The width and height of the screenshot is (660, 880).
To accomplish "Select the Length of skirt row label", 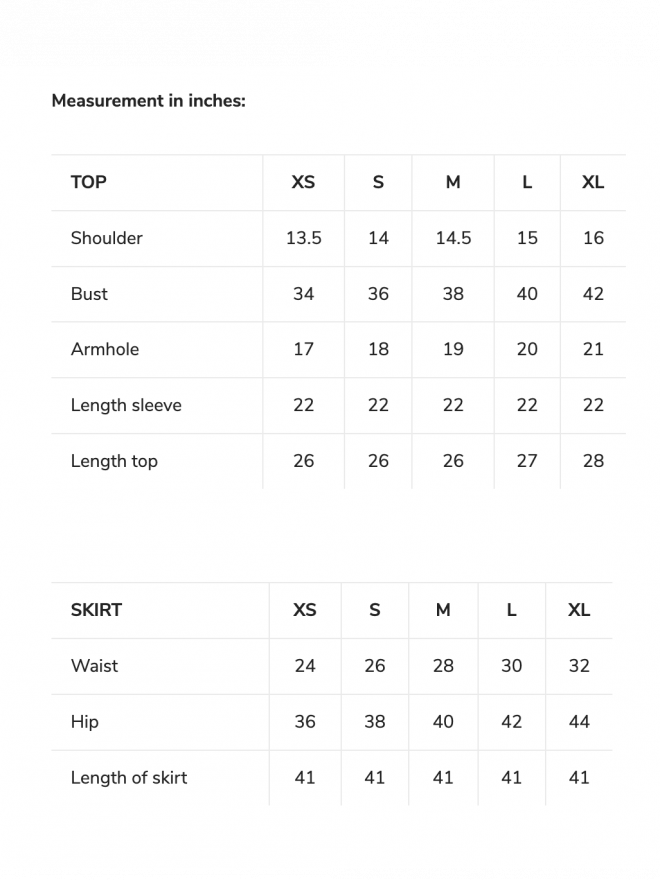I will 129,778.
